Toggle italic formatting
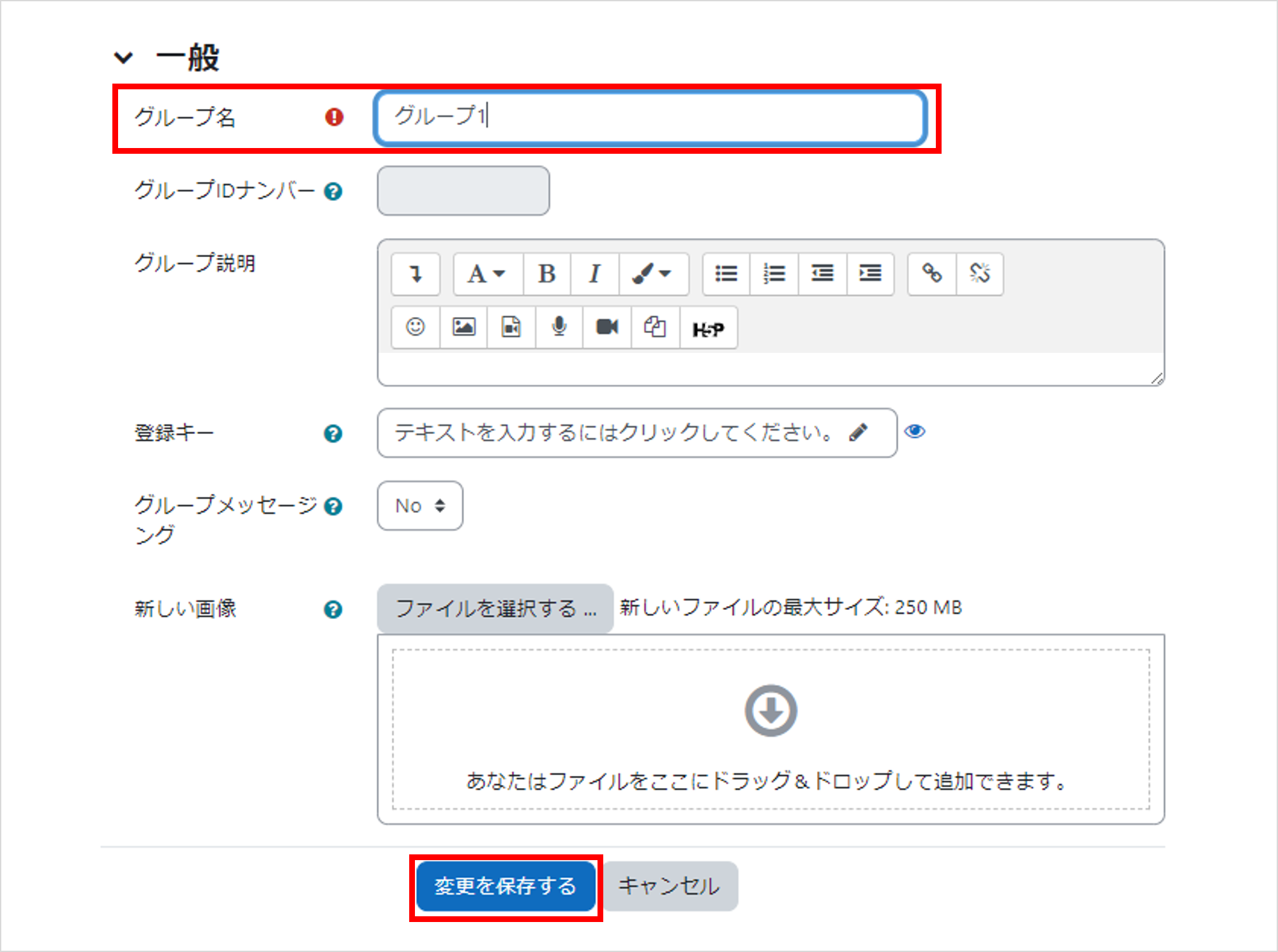Screen dimensions: 1278x952 pyautogui.click(x=595, y=274)
